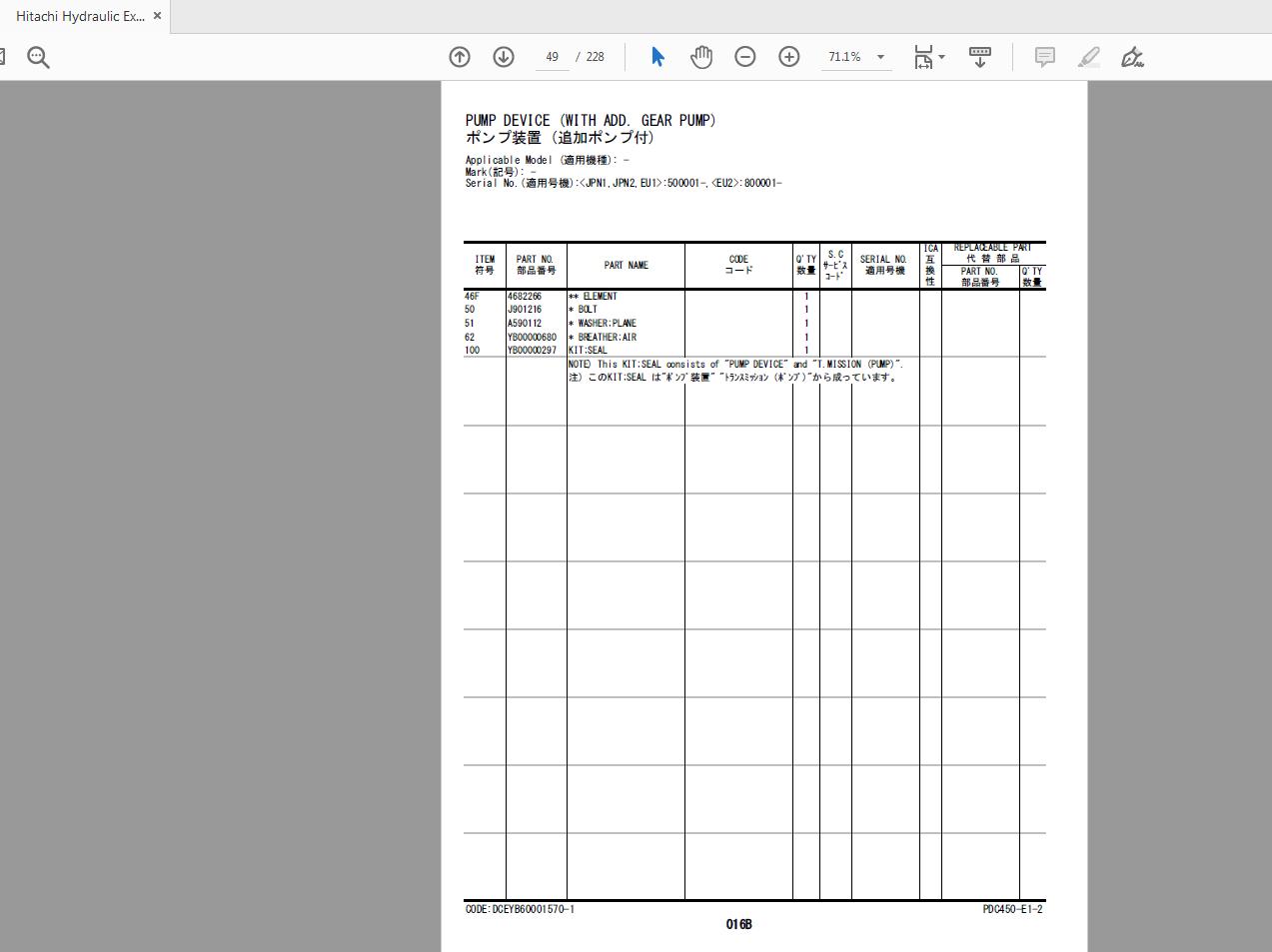The height and width of the screenshot is (952, 1272).
Task: Click the gray area beside the document page
Action: (220, 499)
